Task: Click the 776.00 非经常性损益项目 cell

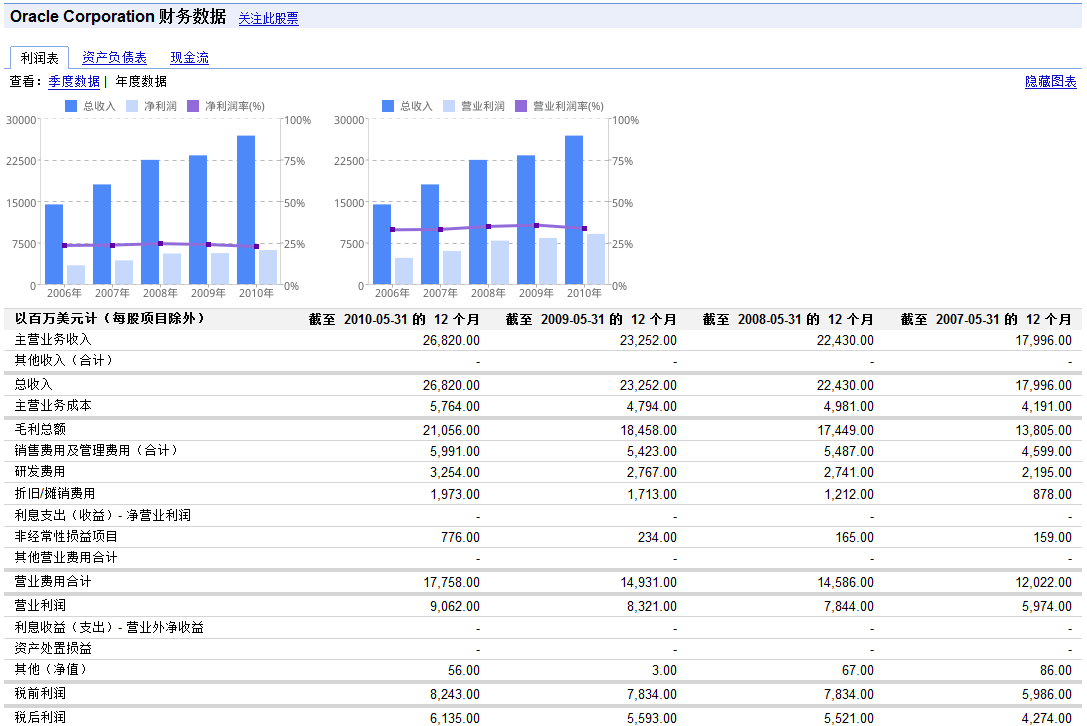Action: coord(460,537)
